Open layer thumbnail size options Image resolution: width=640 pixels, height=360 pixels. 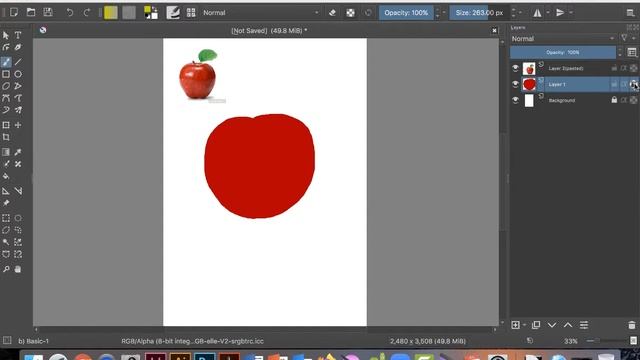point(632,52)
